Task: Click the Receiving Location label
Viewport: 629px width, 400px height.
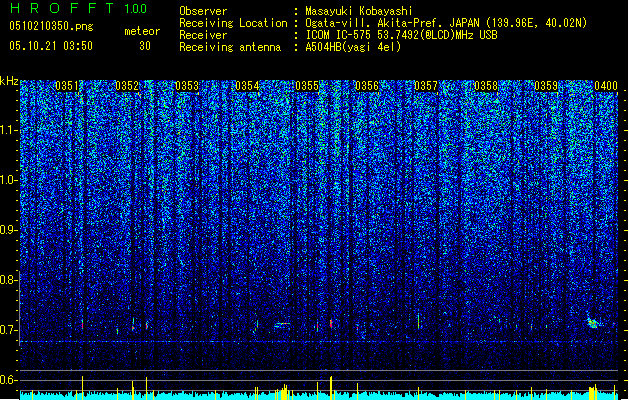Action: pyautogui.click(x=233, y=23)
